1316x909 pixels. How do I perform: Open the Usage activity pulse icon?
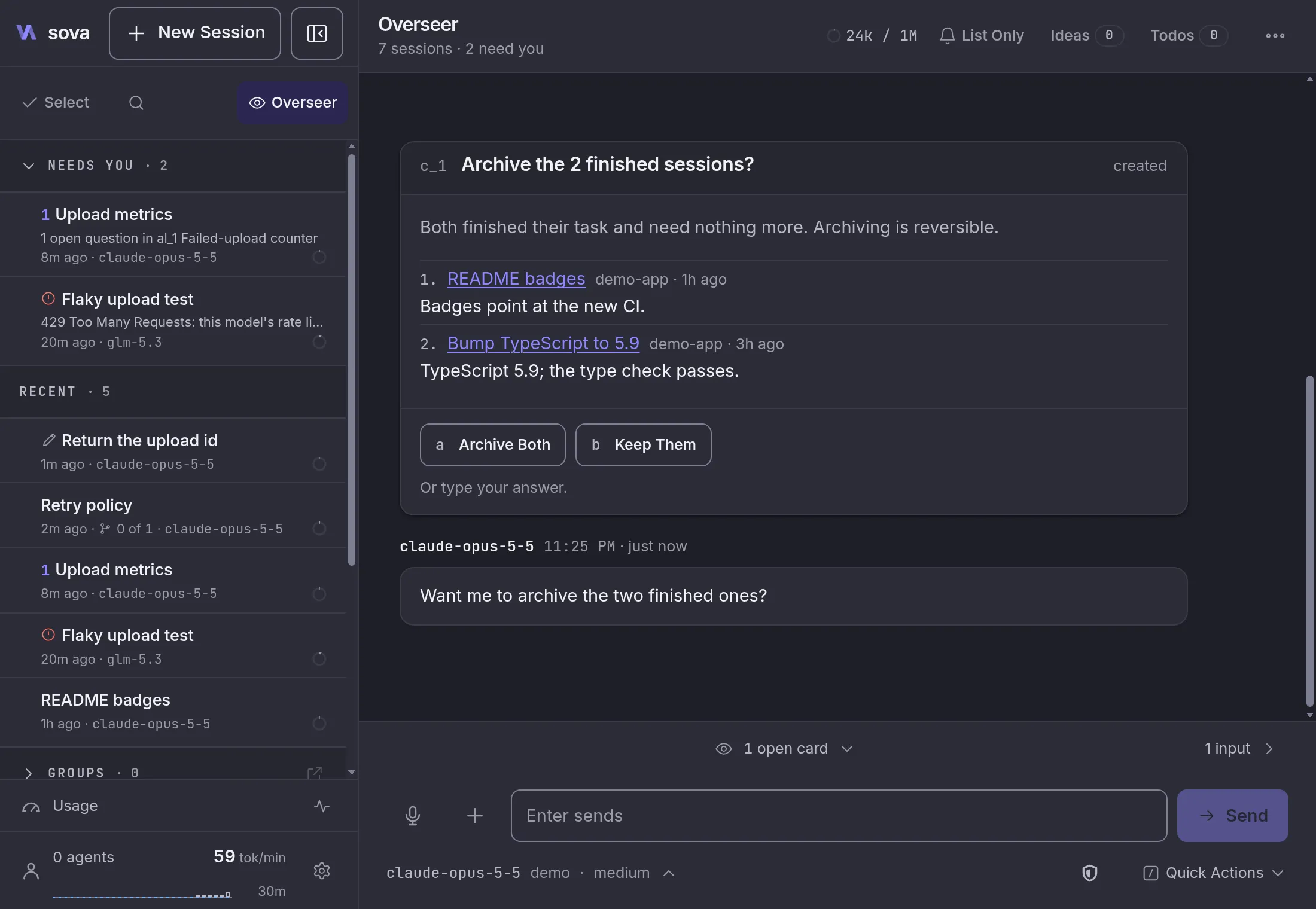(x=322, y=806)
